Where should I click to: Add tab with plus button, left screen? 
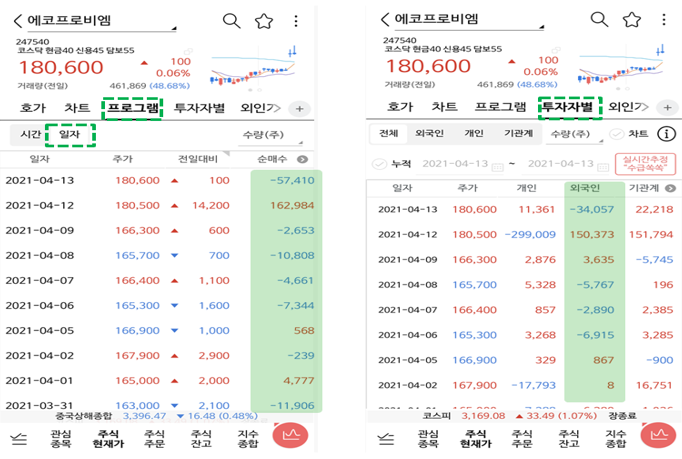[299, 109]
